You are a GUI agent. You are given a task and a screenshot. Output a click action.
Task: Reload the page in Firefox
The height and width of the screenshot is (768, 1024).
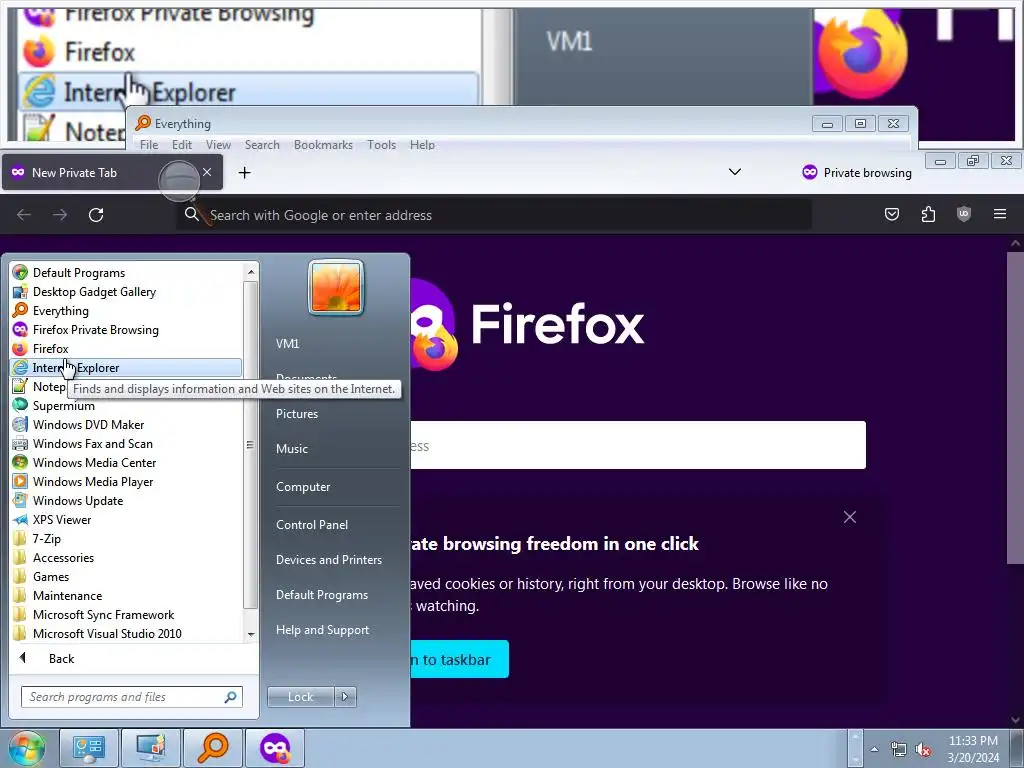(96, 215)
